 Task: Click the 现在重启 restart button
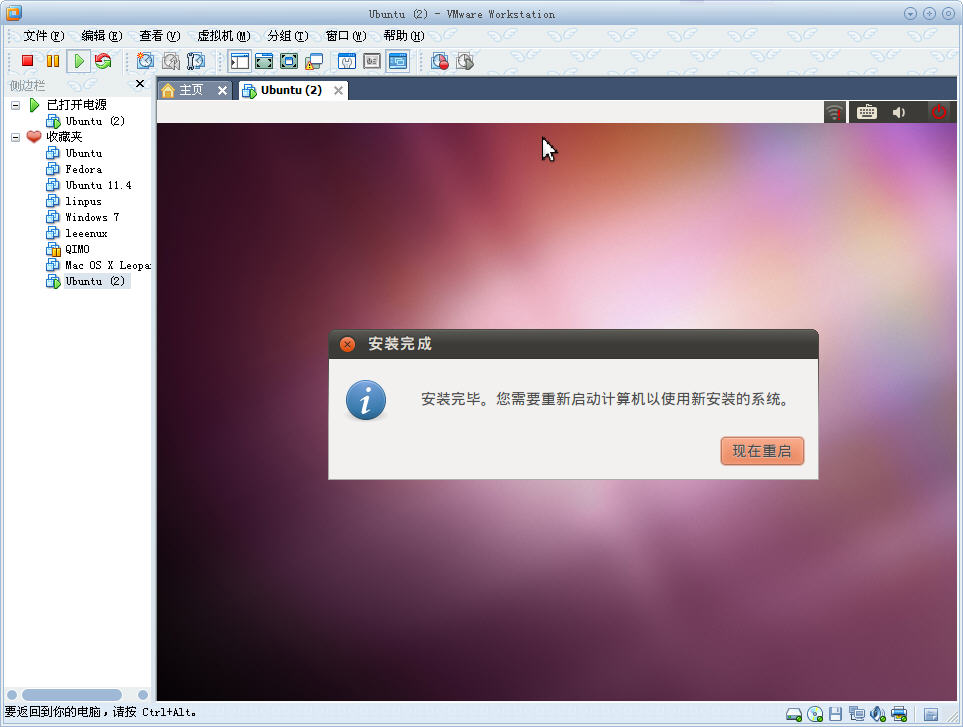[x=762, y=451]
